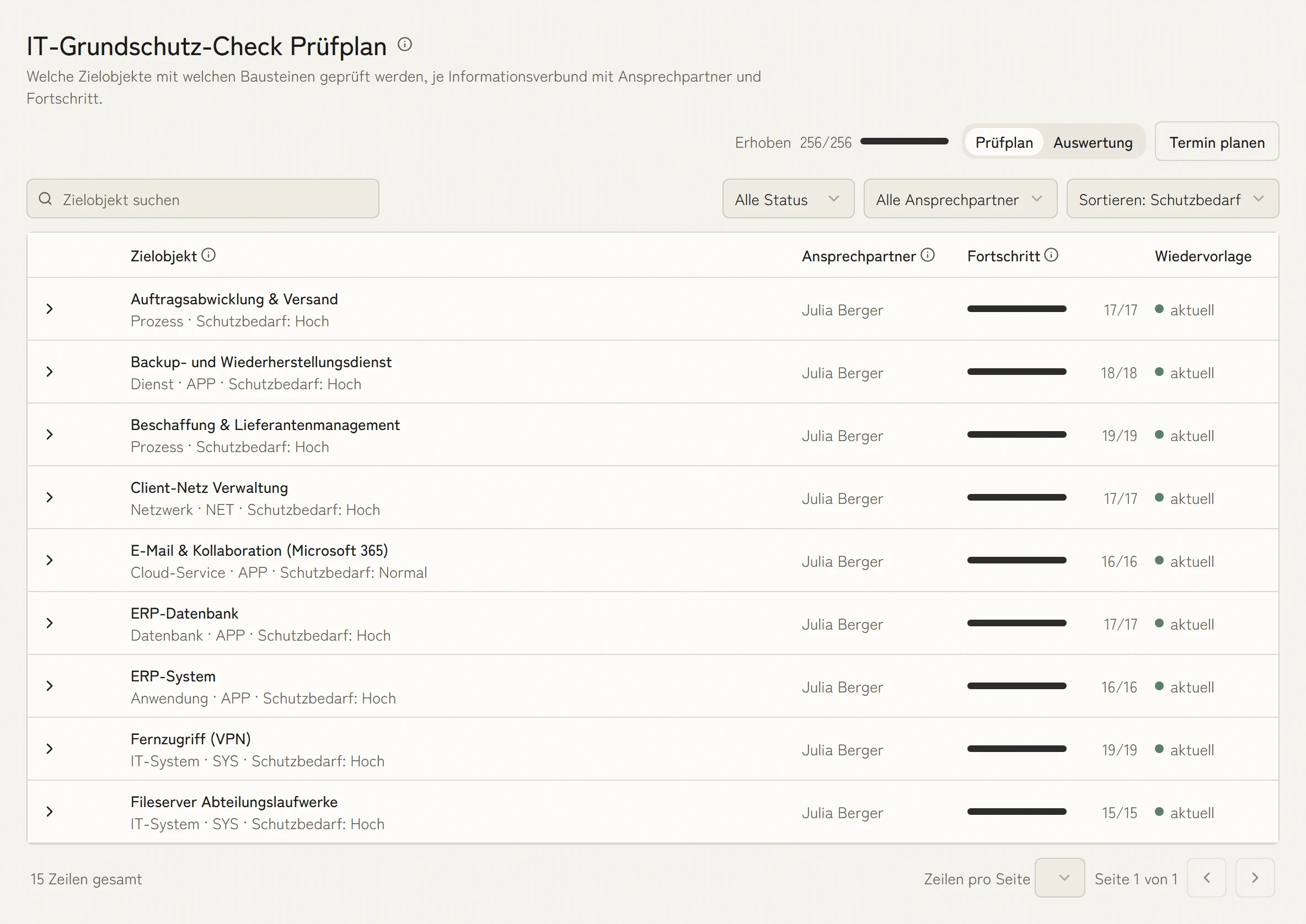Click the Erhoben 256/256 progress bar
1306x924 pixels.
[904, 141]
